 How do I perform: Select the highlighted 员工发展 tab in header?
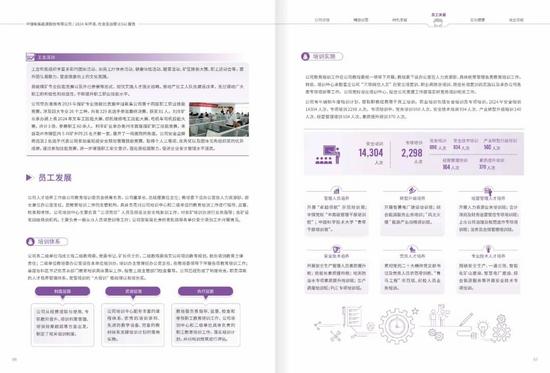(x=438, y=20)
